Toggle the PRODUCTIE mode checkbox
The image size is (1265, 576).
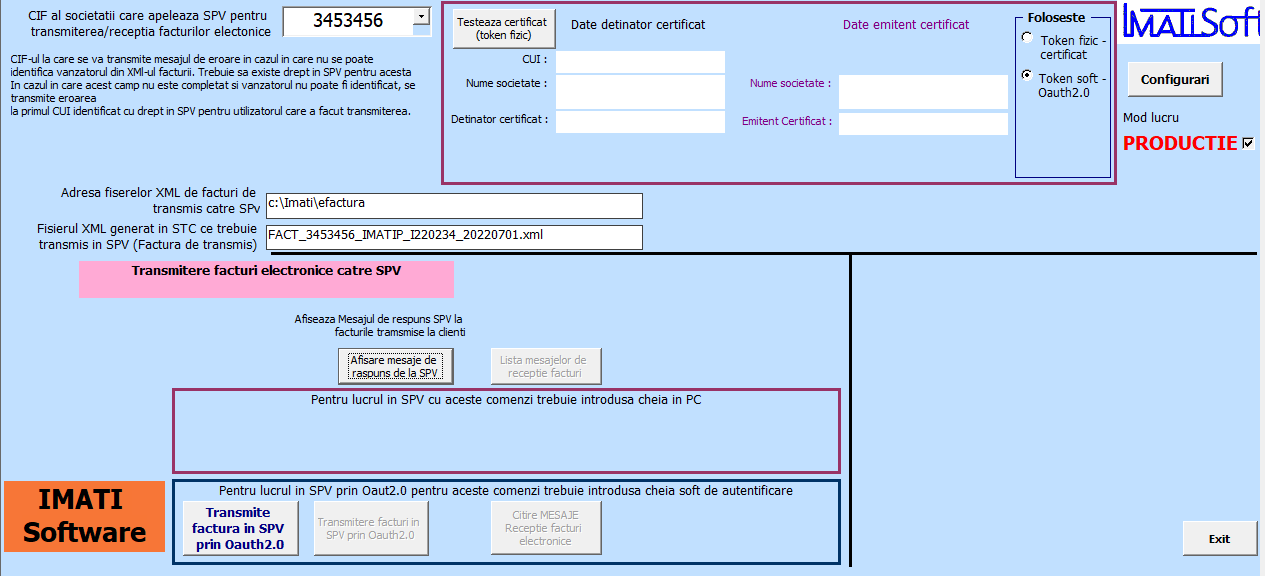tap(1248, 143)
